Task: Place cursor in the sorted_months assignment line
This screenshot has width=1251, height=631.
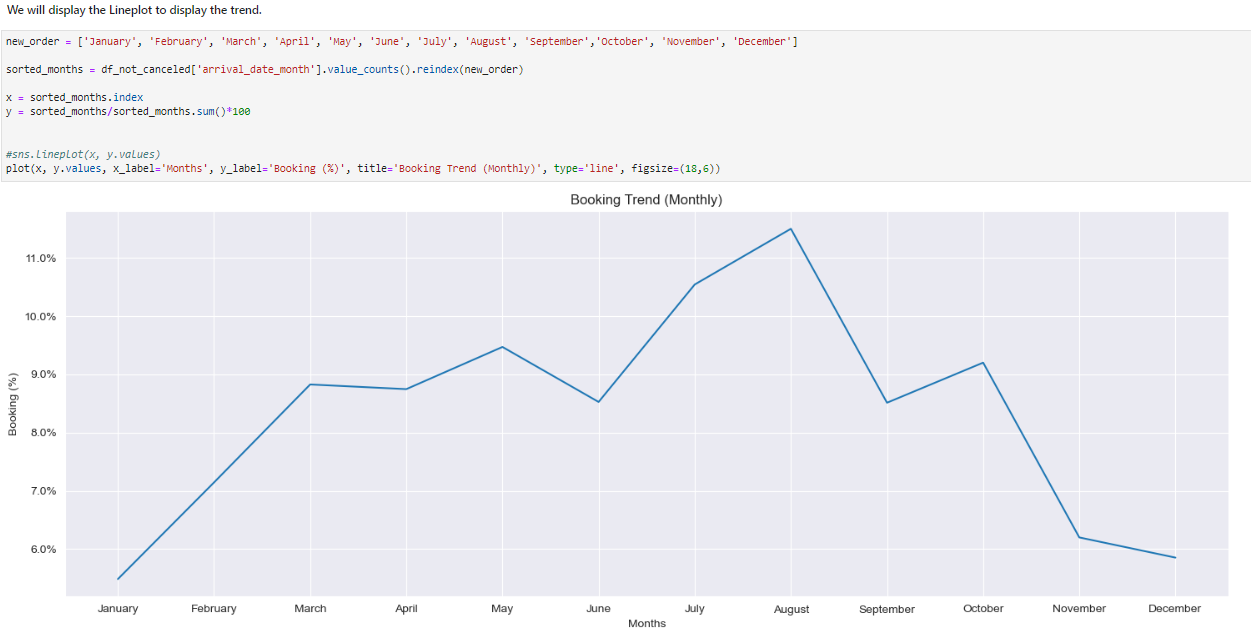Action: pyautogui.click(x=264, y=70)
